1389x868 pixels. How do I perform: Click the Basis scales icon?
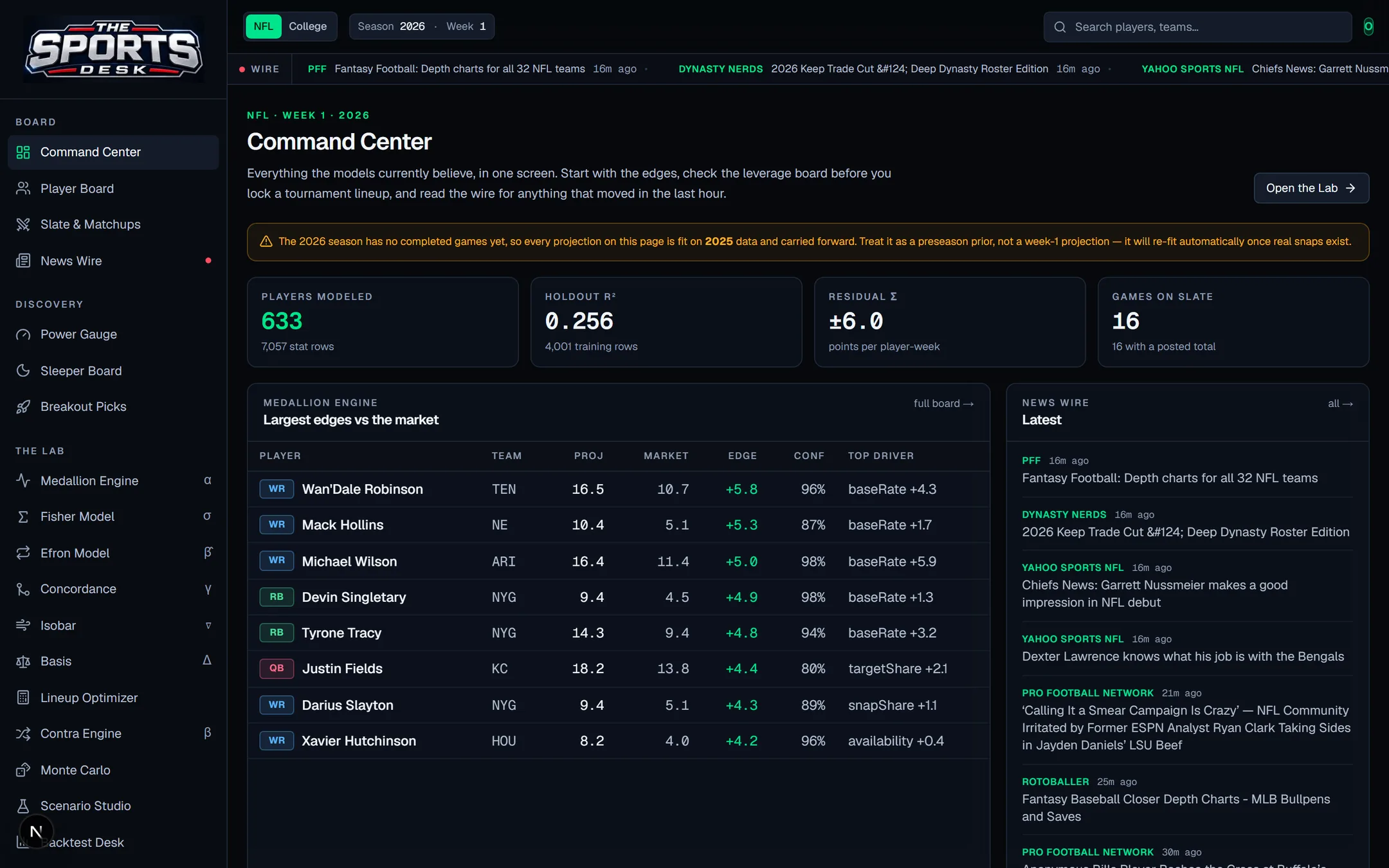(x=23, y=662)
